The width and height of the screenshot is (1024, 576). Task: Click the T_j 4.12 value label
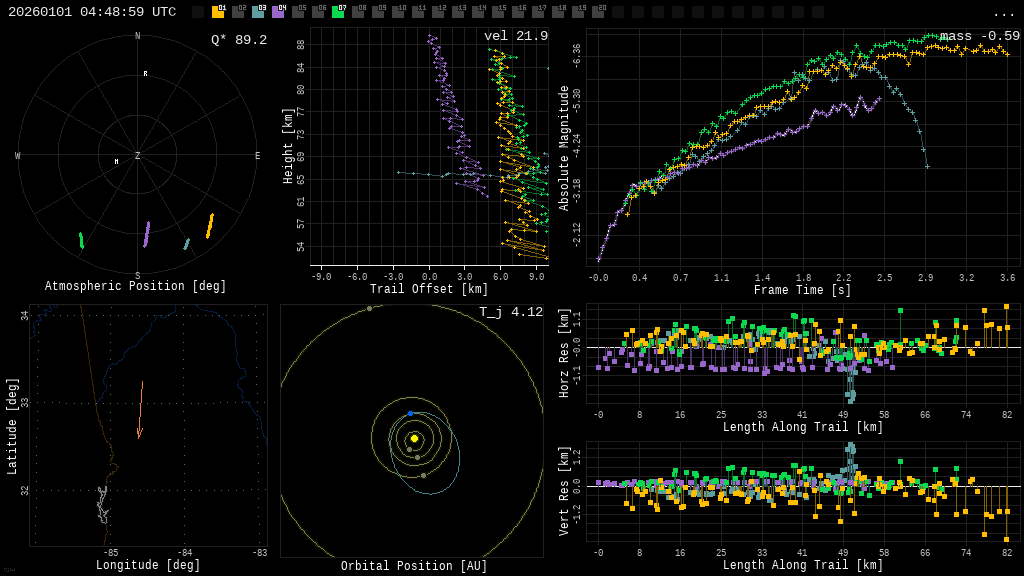511,313
